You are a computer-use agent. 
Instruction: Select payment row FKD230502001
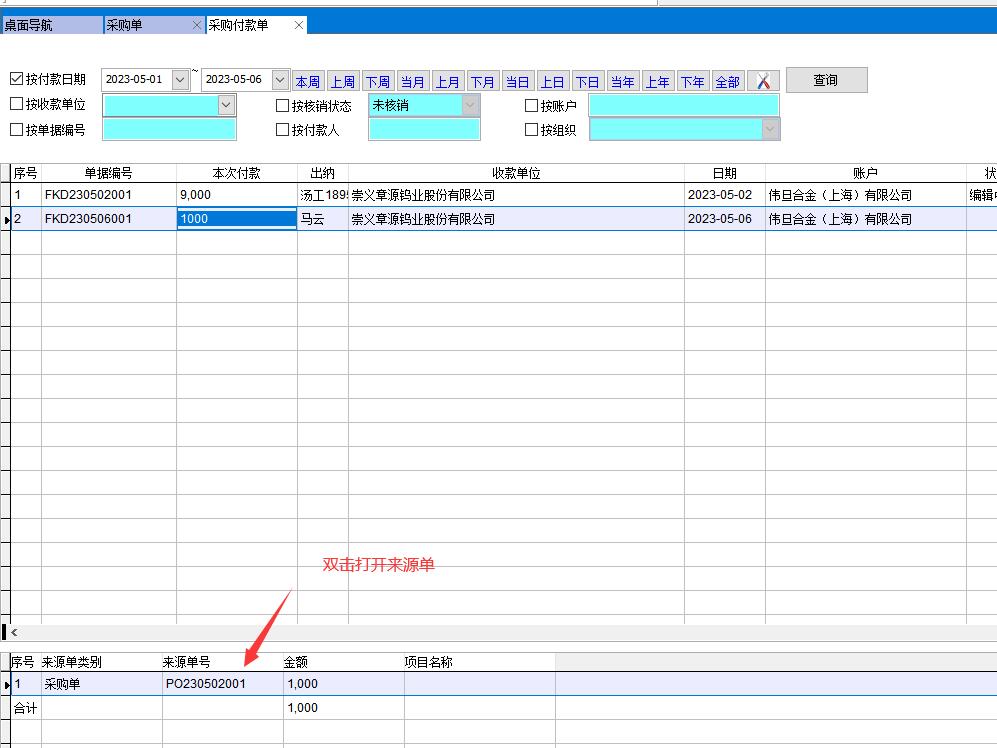pyautogui.click(x=88, y=195)
